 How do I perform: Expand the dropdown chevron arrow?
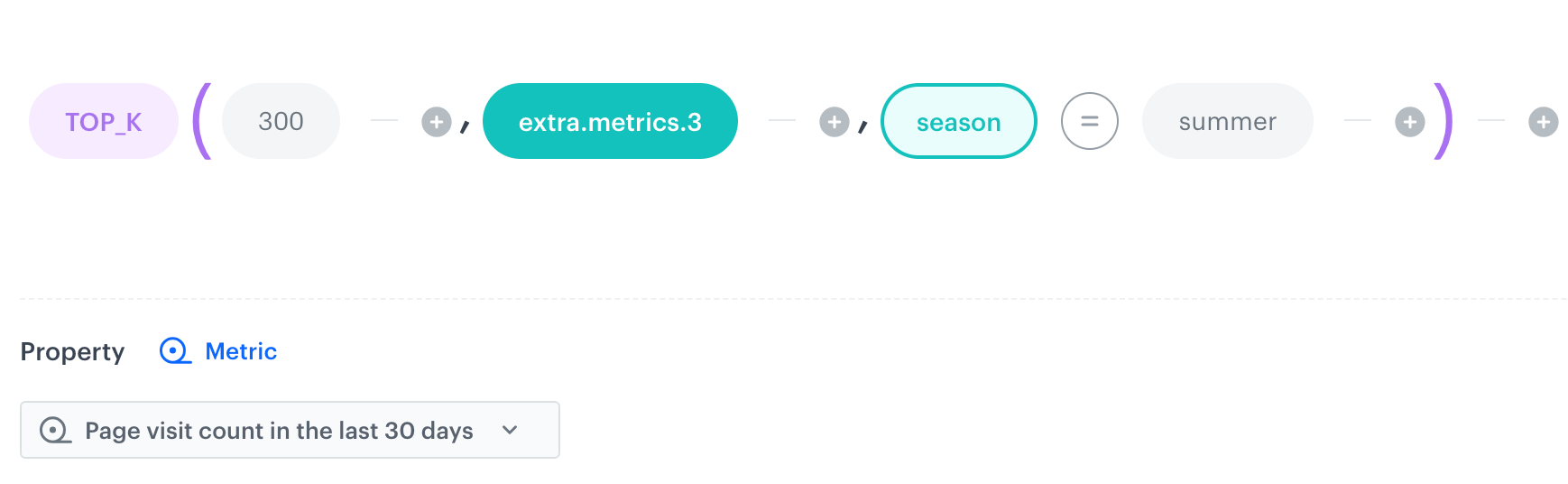click(510, 431)
